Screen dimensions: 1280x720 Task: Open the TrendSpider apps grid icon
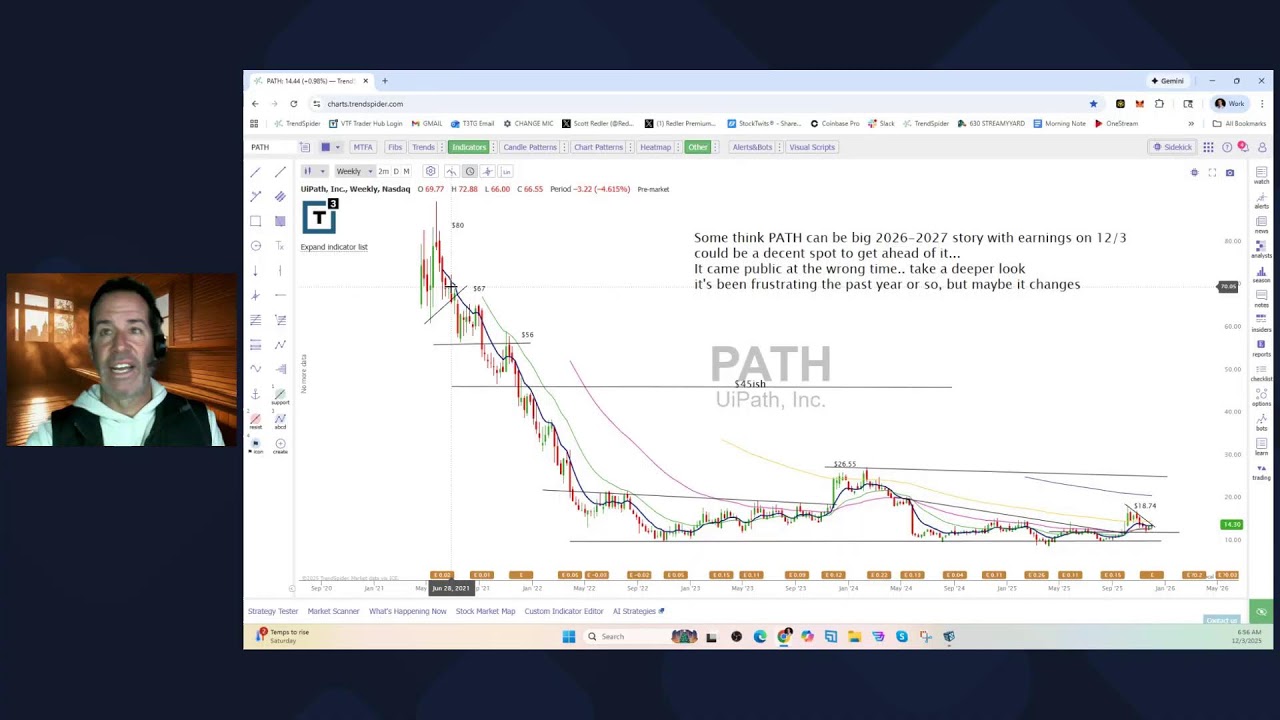click(x=1208, y=147)
